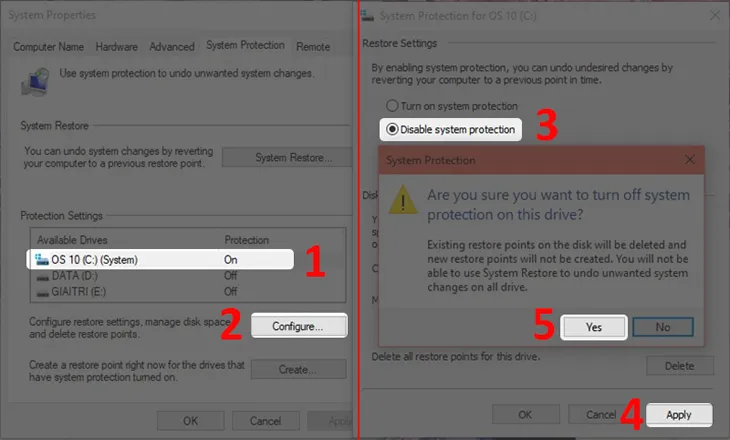The width and height of the screenshot is (730, 440).
Task: Click Apply in the OS 10 (C:) dialog
Action: click(679, 414)
